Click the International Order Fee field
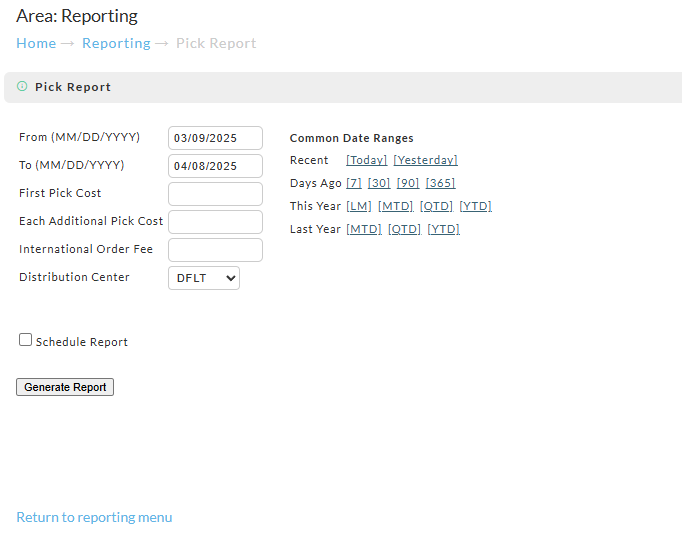 pos(215,250)
